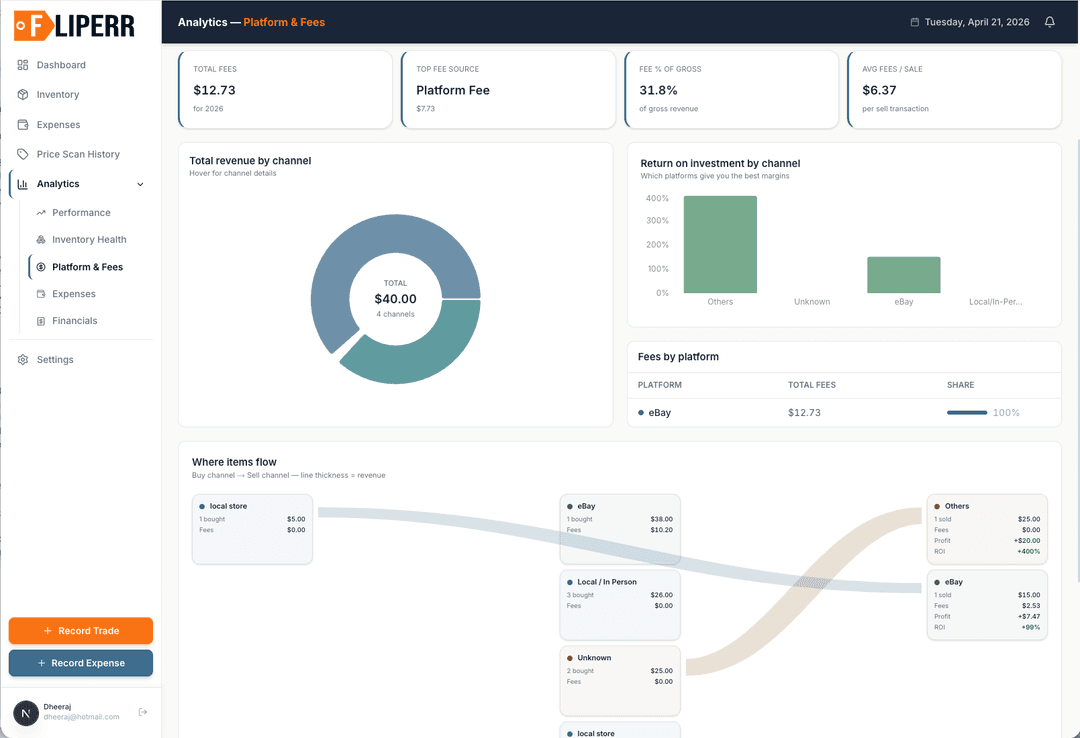Click the Expenses sub-item icon under Analytics
Viewport: 1080px width, 738px height.
pyautogui.click(x=41, y=294)
